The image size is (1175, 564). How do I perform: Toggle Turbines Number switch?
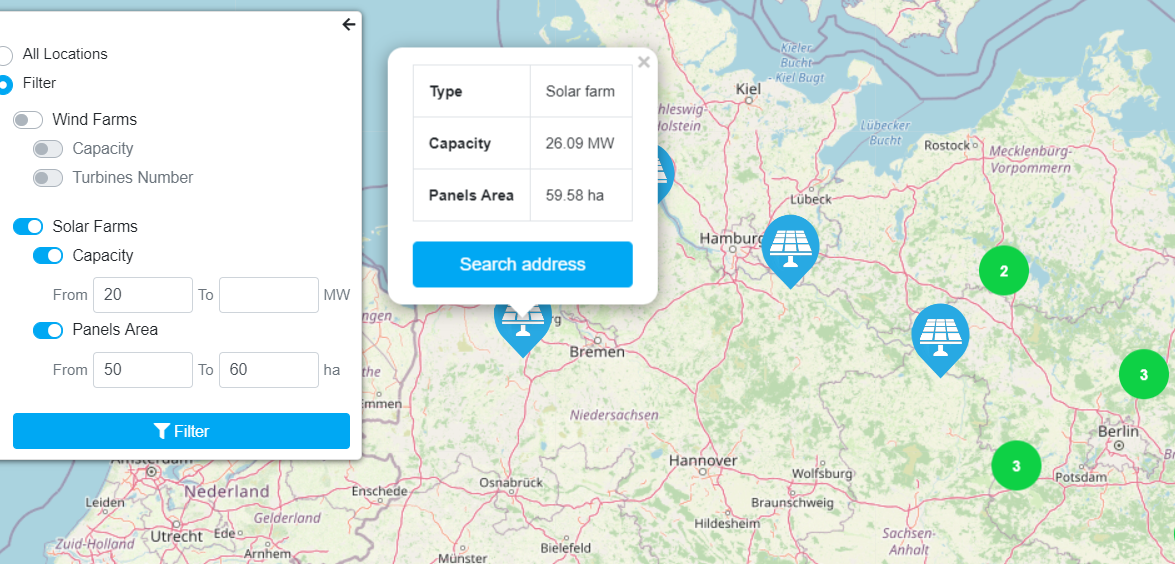tap(48, 178)
